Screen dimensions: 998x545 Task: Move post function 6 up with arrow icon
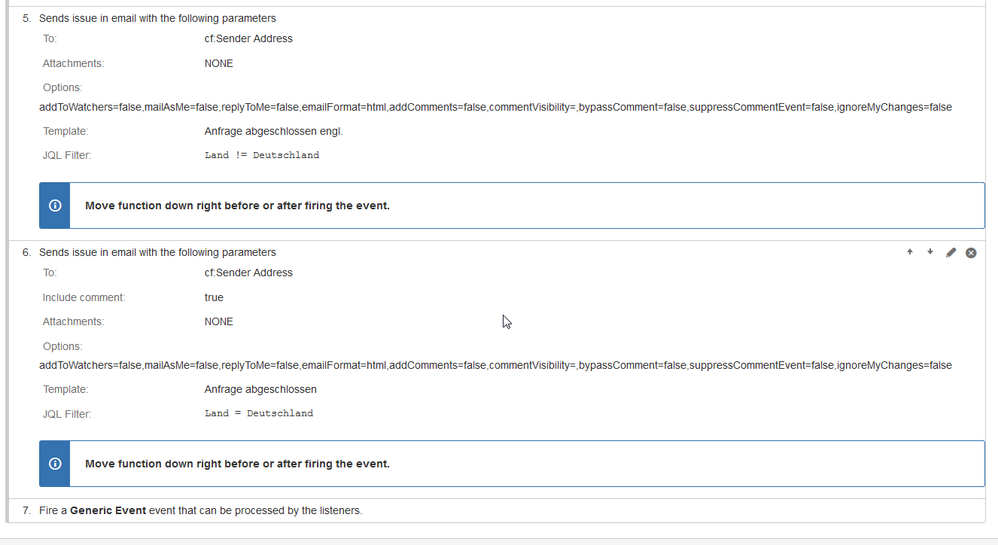(x=910, y=252)
